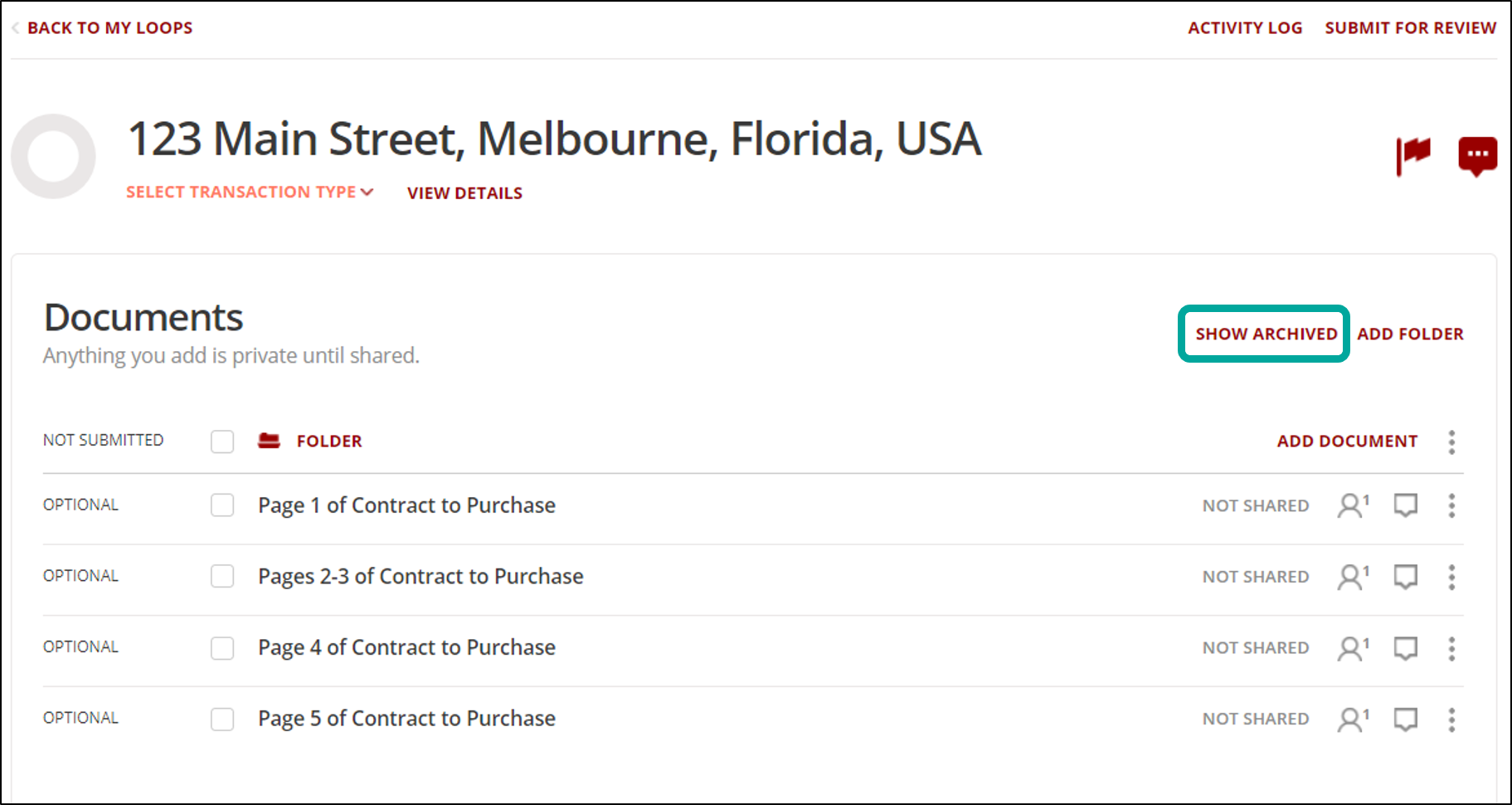Select the folder-level checkbox
Screen dimensions: 1512x805
[x=222, y=441]
